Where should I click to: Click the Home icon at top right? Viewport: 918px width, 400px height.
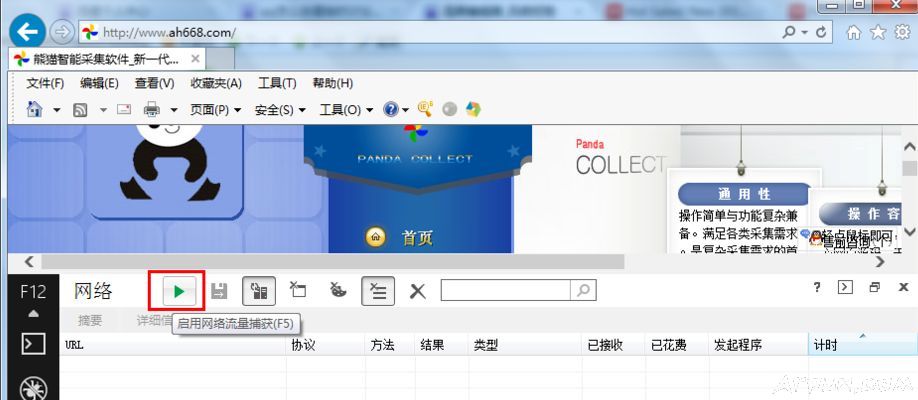coord(854,33)
